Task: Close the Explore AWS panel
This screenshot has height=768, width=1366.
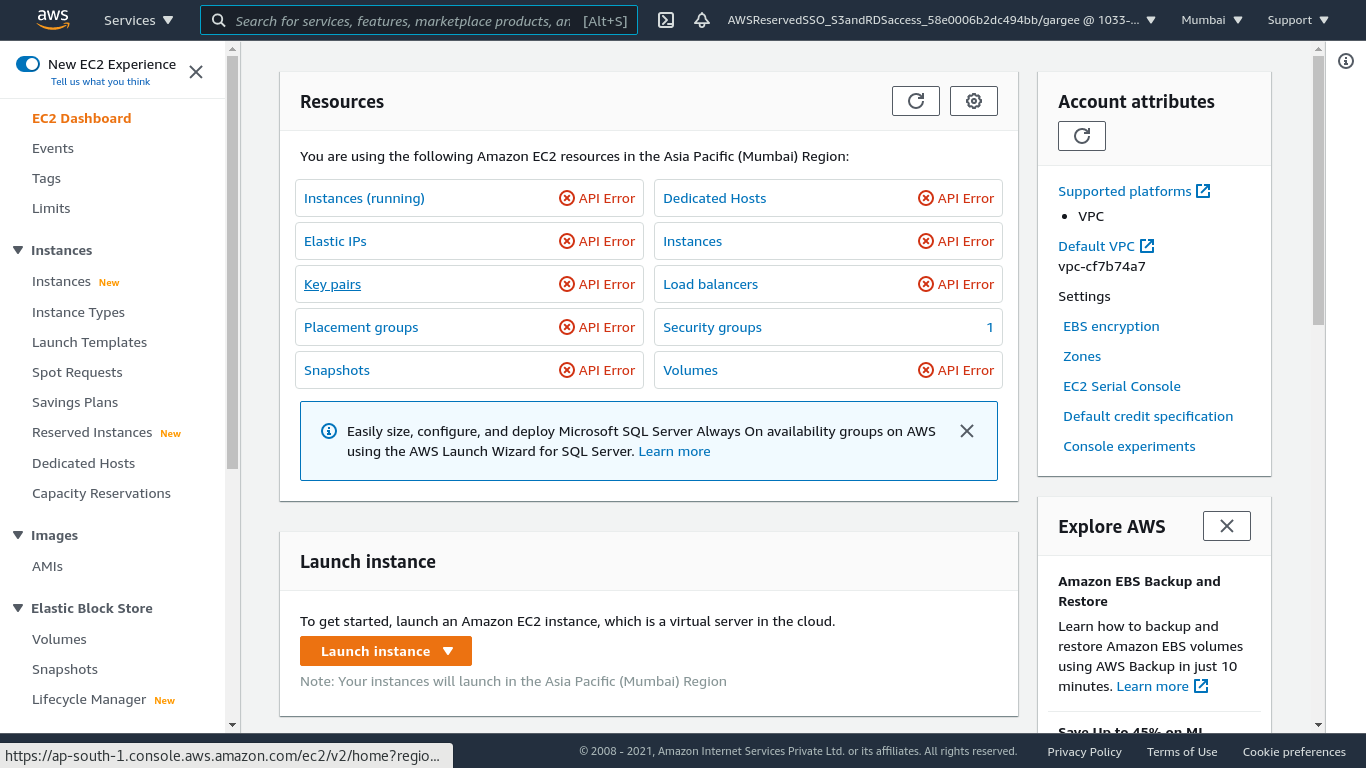Action: pyautogui.click(x=1226, y=526)
